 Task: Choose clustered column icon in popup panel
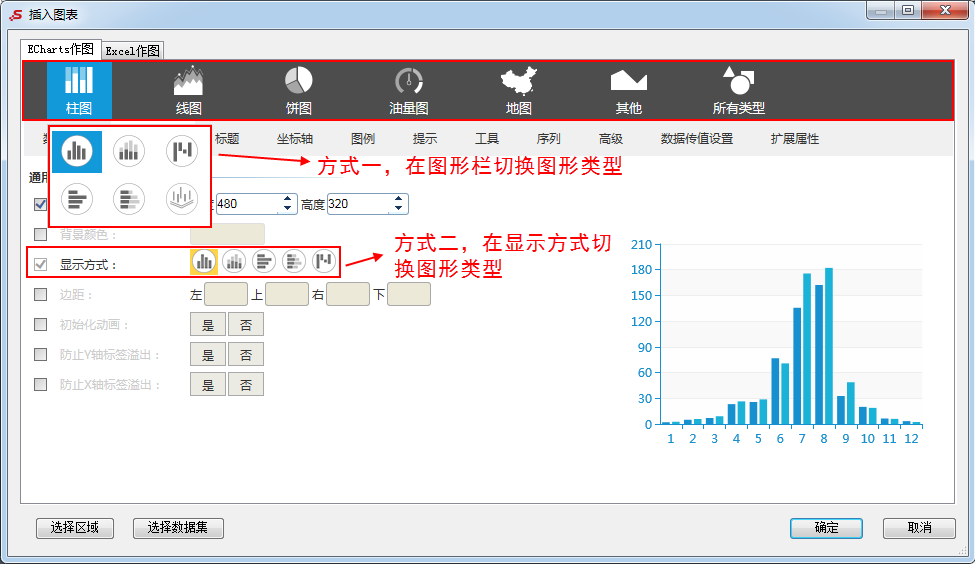click(76, 151)
